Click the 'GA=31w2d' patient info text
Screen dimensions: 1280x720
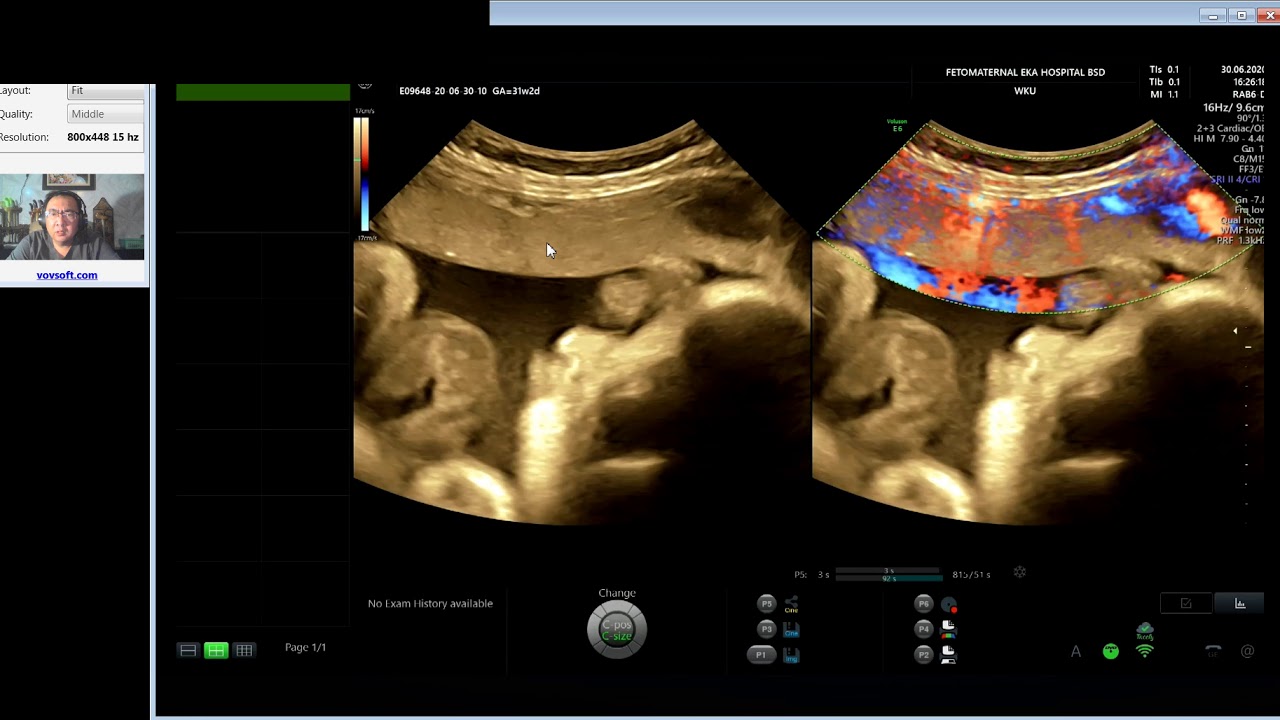tap(515, 91)
